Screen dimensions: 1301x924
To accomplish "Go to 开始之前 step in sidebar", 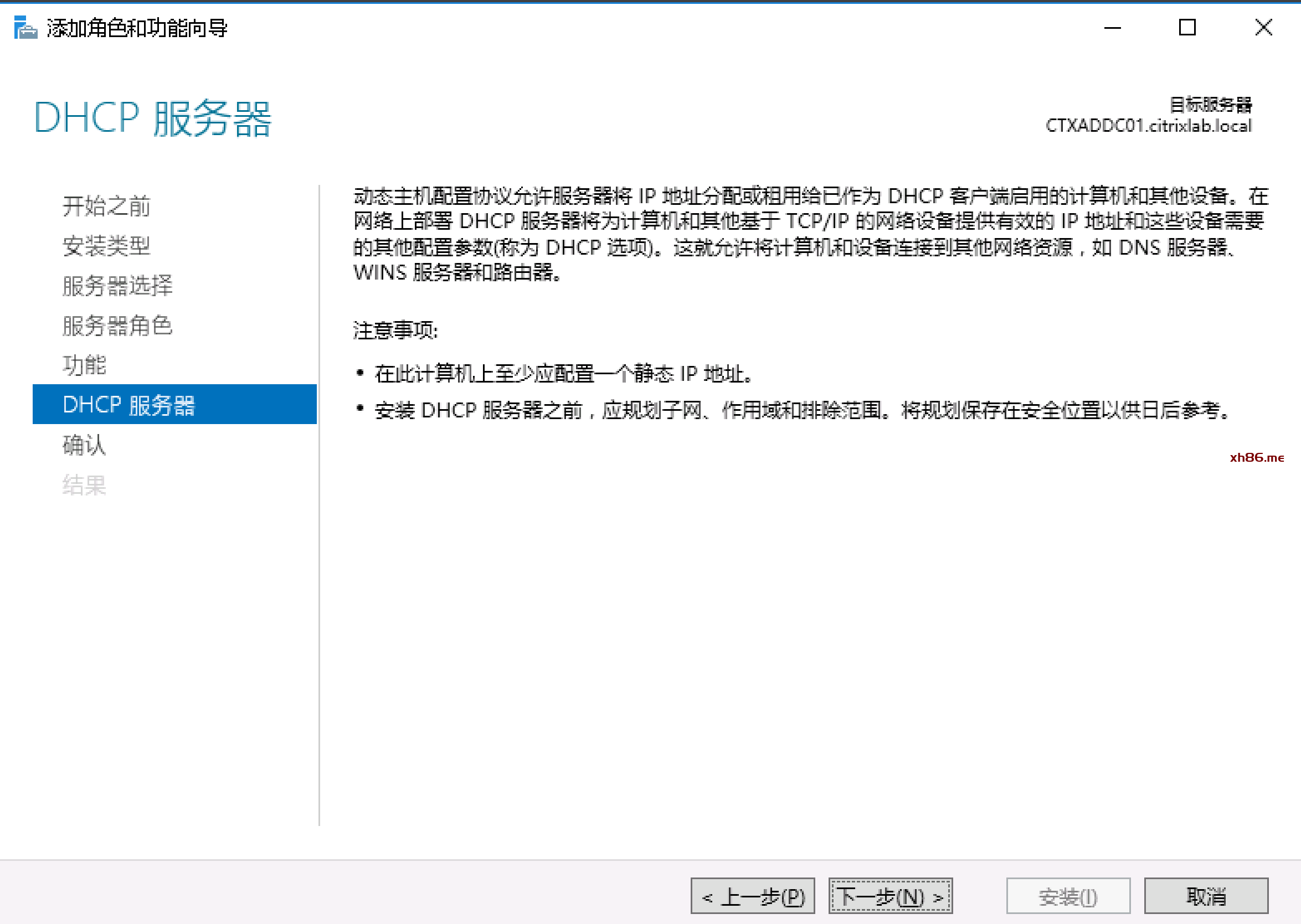I will [x=106, y=206].
